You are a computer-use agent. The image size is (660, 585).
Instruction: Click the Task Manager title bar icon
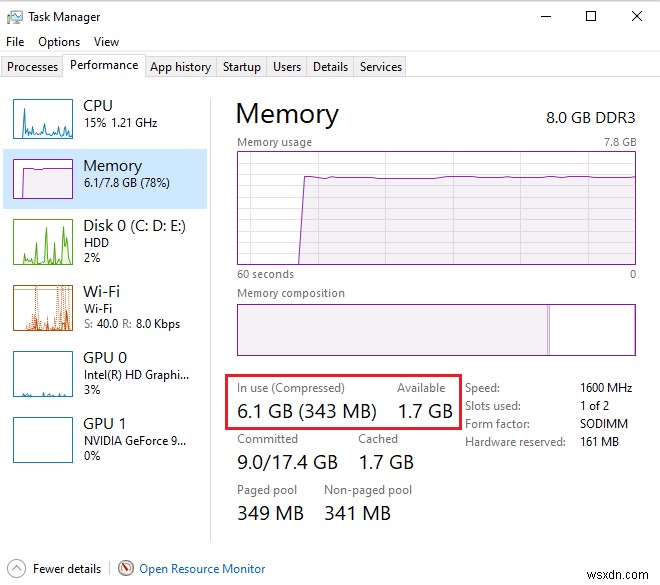tap(14, 17)
